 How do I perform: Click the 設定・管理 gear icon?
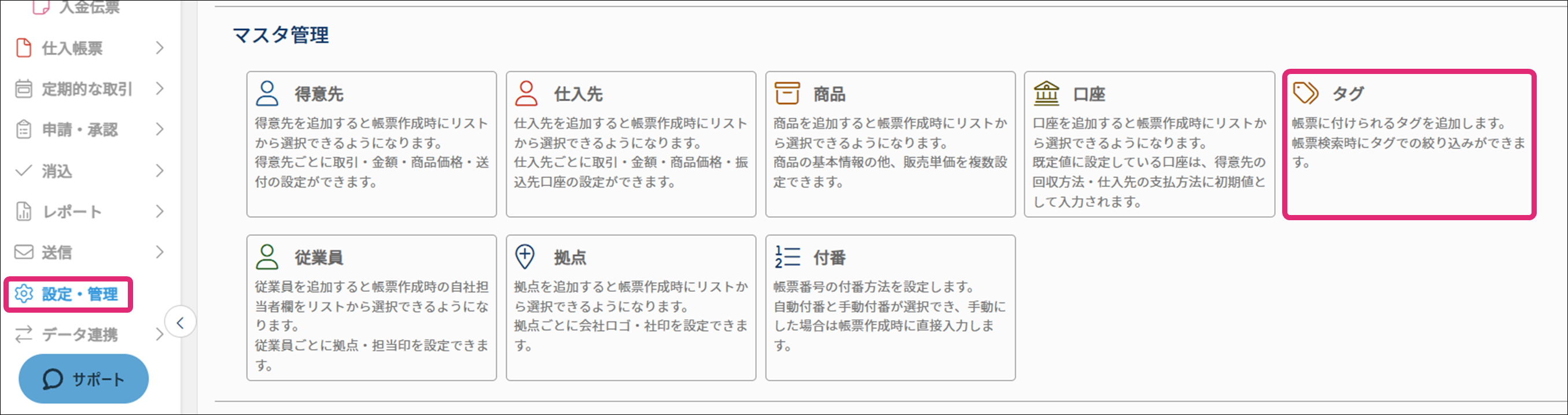(24, 294)
